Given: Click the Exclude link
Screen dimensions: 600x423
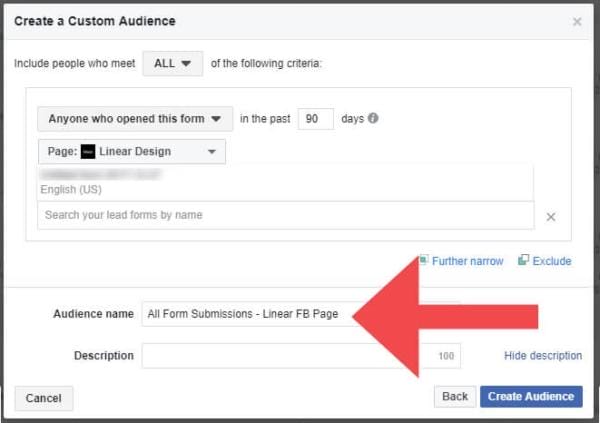Looking at the screenshot, I should point(552,261).
